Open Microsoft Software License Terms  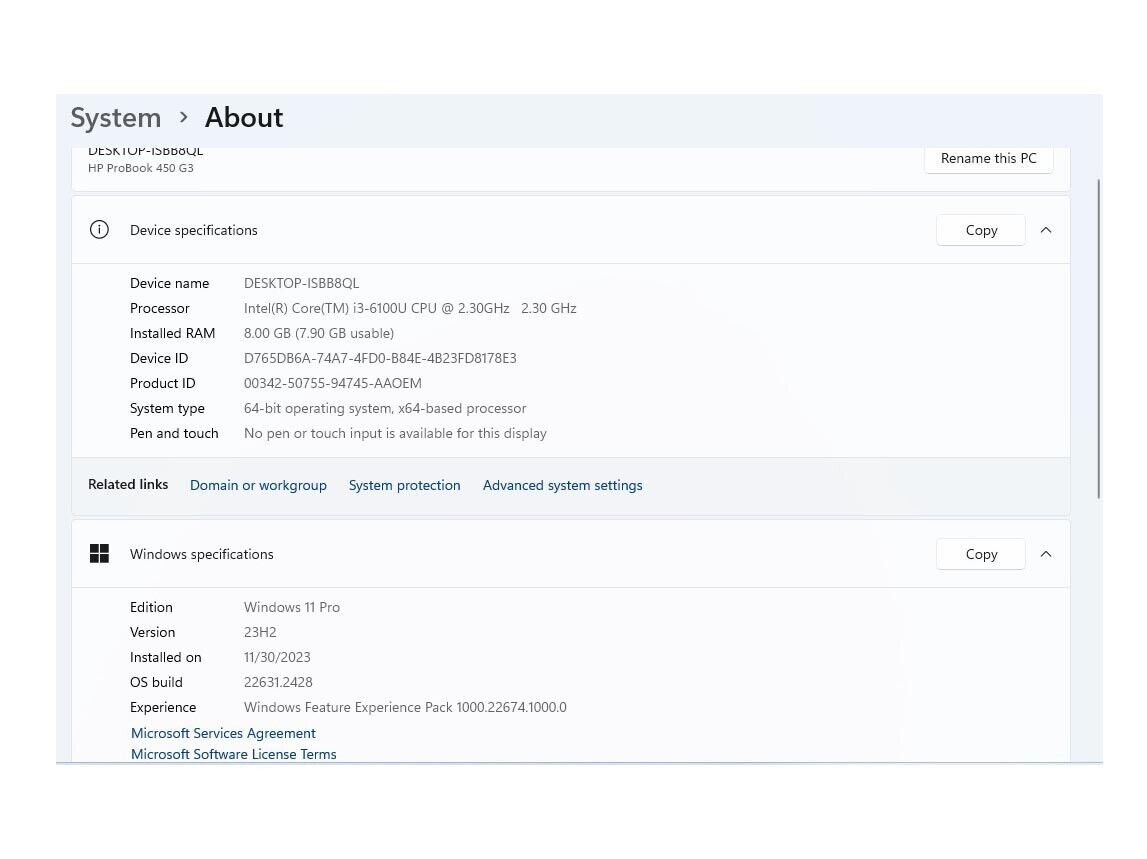[233, 754]
